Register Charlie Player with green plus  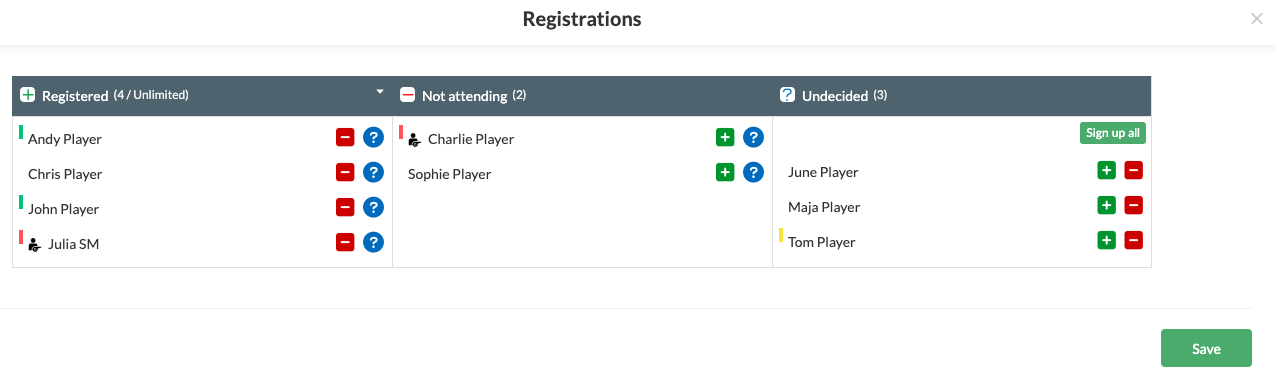tap(725, 137)
